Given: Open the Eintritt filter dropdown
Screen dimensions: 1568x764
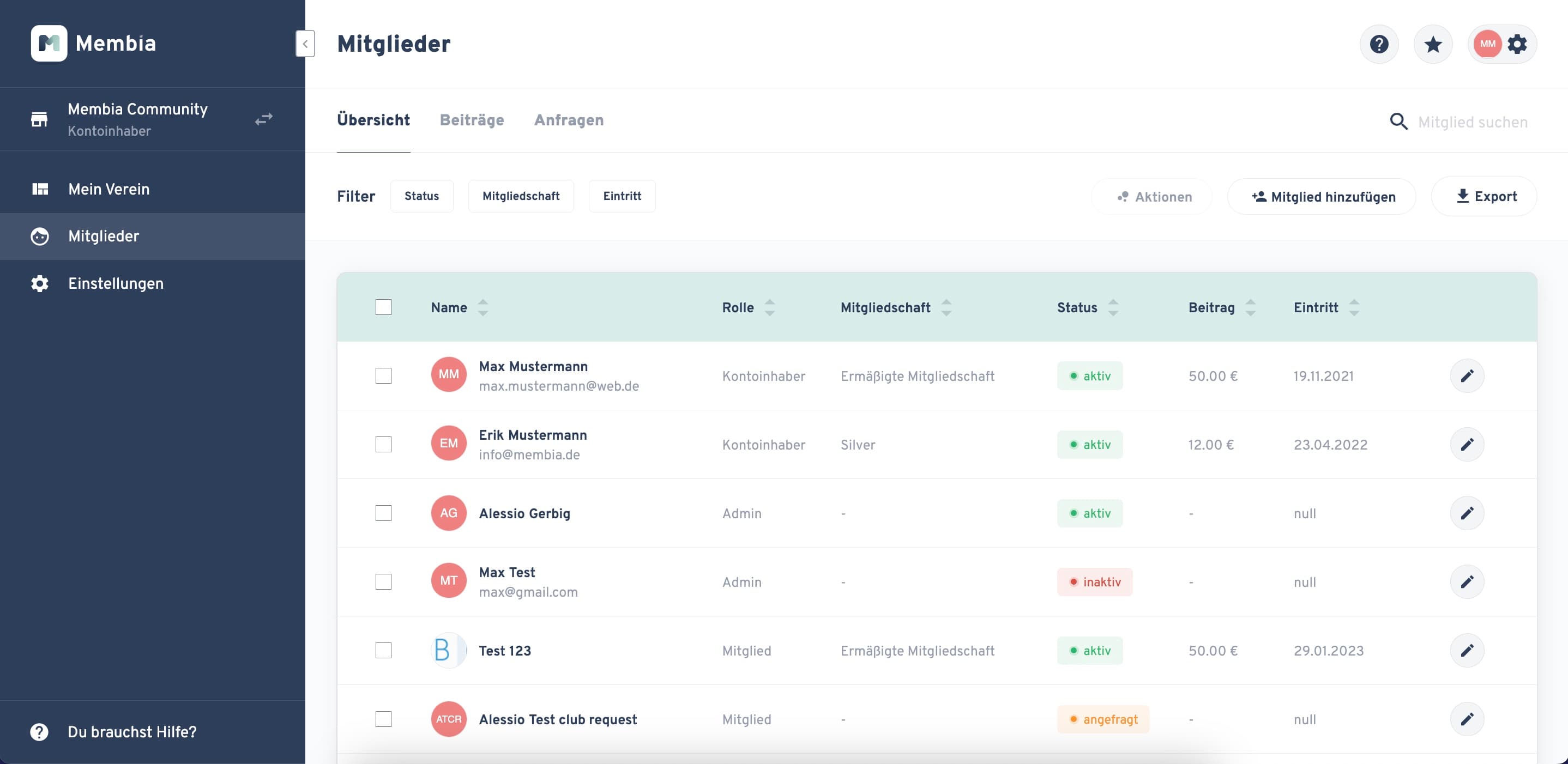Looking at the screenshot, I should (x=622, y=196).
